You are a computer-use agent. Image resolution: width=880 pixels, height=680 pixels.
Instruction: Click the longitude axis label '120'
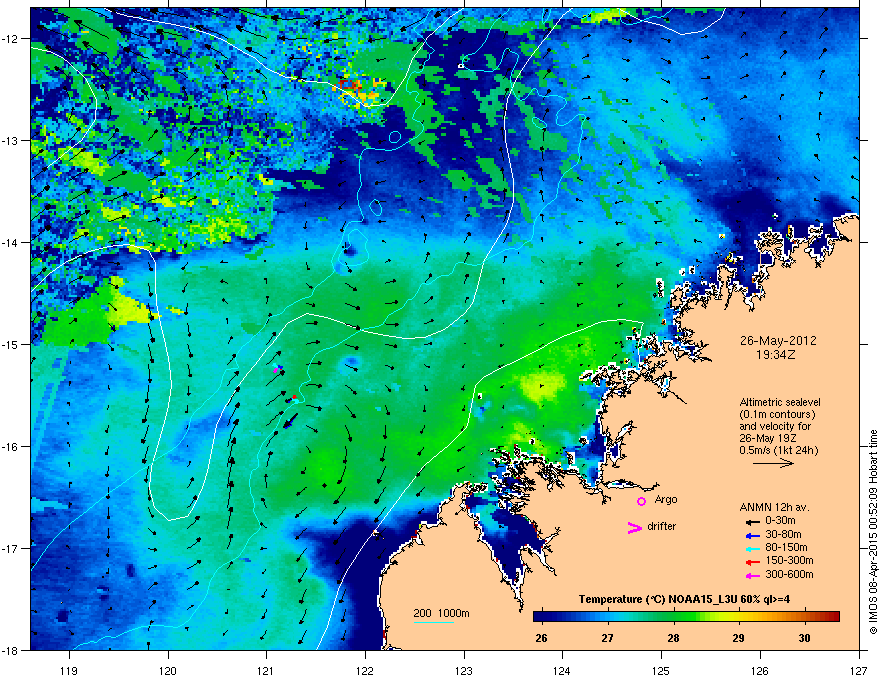point(168,670)
